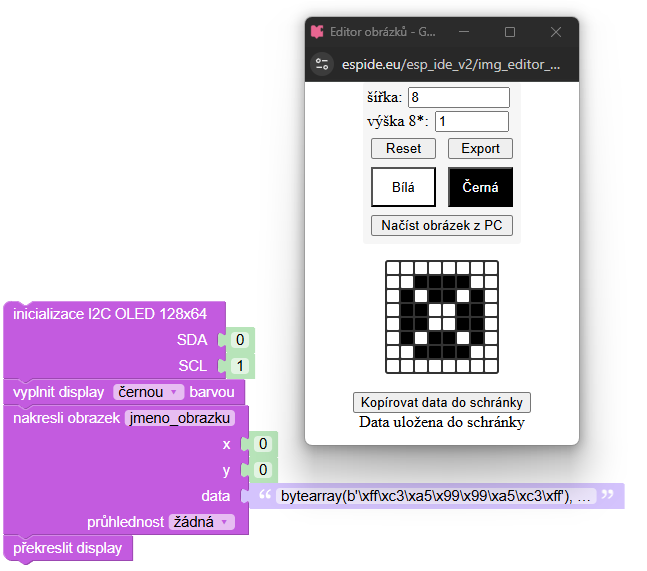
Task: Click the Export button
Action: coord(480,149)
